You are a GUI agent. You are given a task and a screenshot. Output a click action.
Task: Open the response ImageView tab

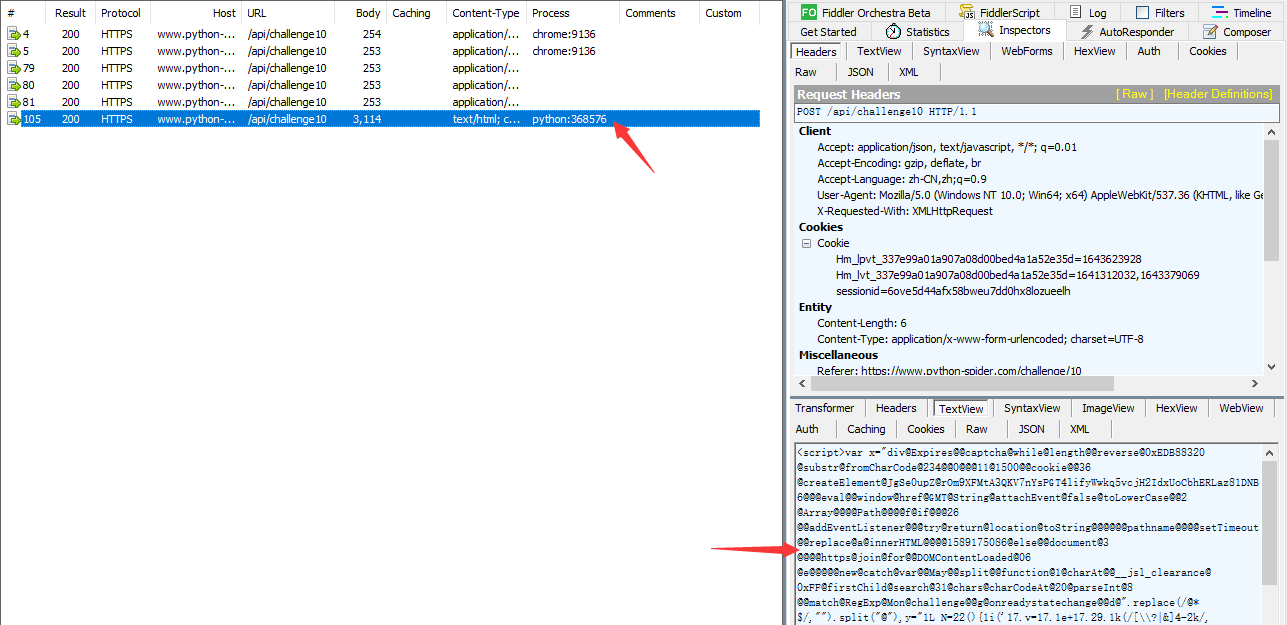pyautogui.click(x=1108, y=408)
